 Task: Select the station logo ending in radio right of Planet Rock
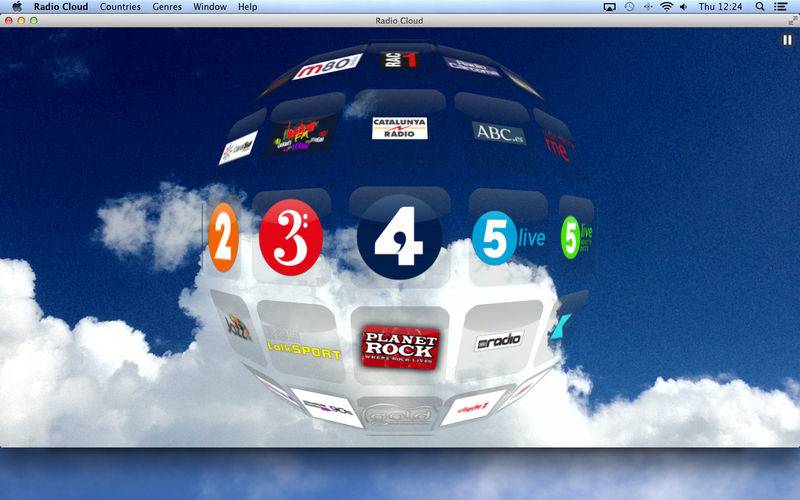tap(499, 341)
